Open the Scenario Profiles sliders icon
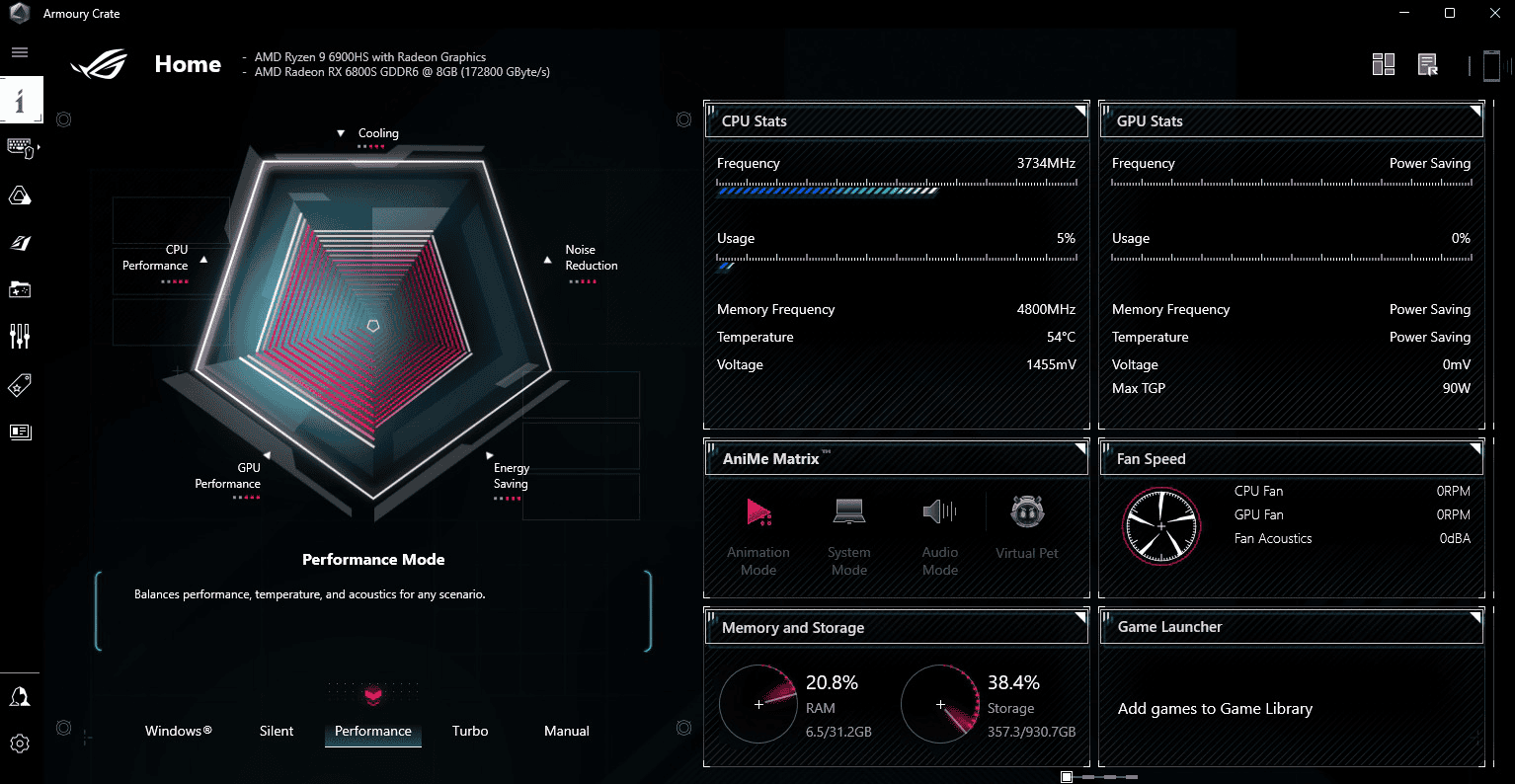This screenshot has height=784, width=1515. tap(20, 337)
